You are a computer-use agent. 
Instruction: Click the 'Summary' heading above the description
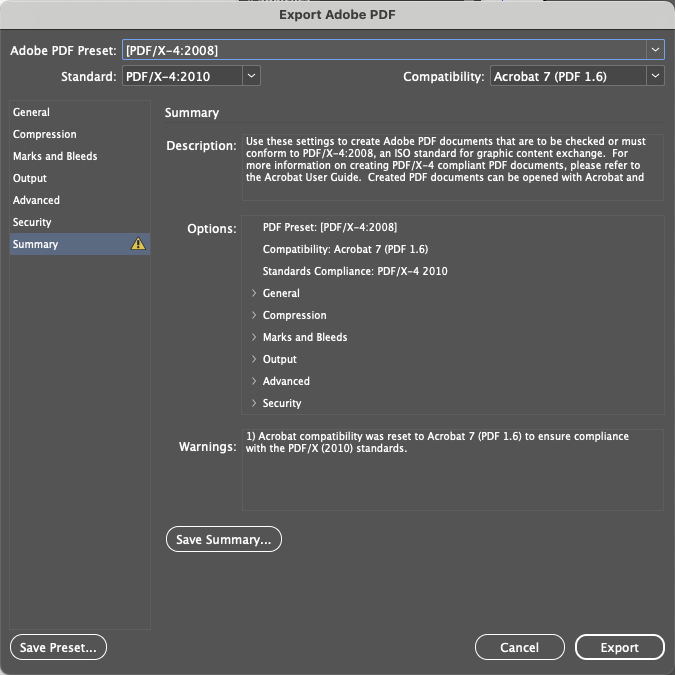click(192, 113)
